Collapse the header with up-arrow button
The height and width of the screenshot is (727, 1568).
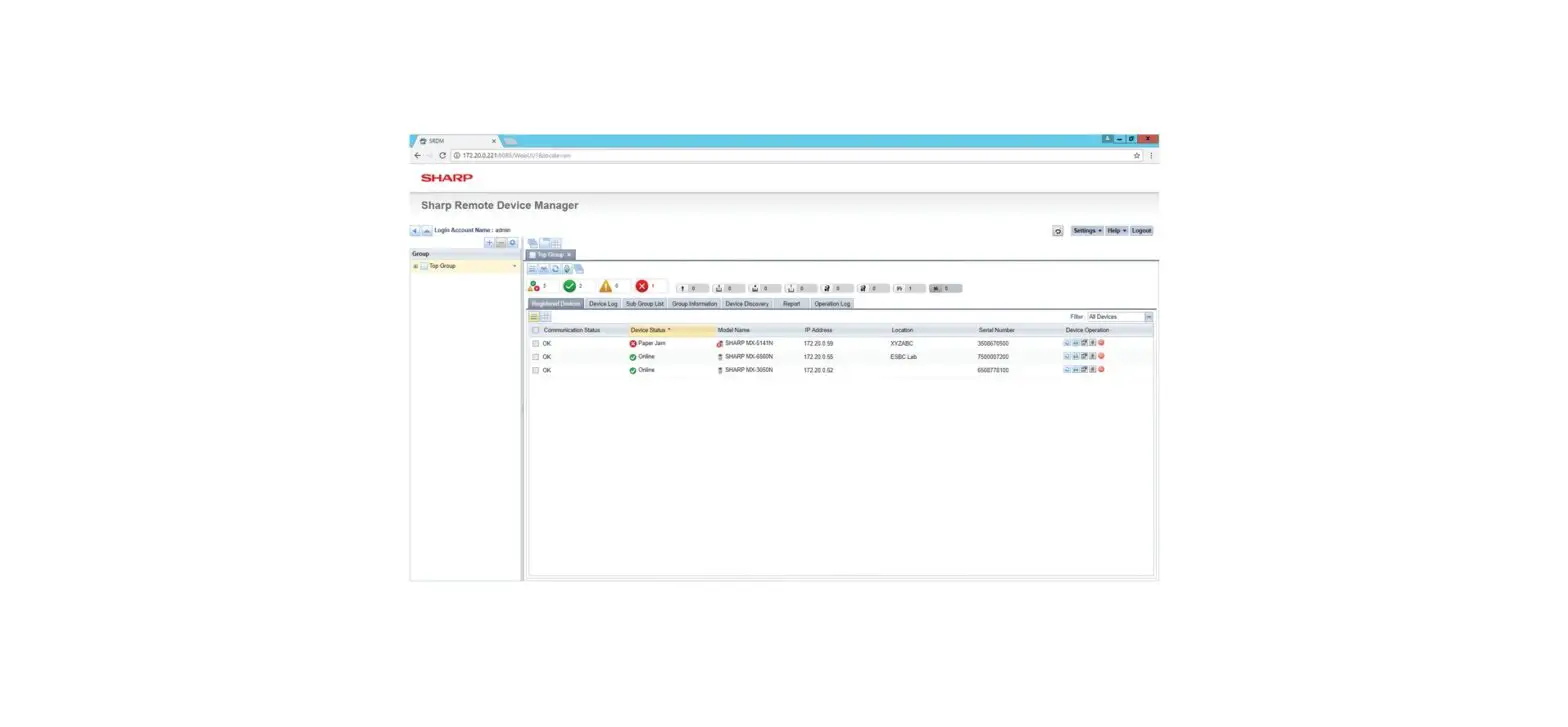[x=426, y=231]
